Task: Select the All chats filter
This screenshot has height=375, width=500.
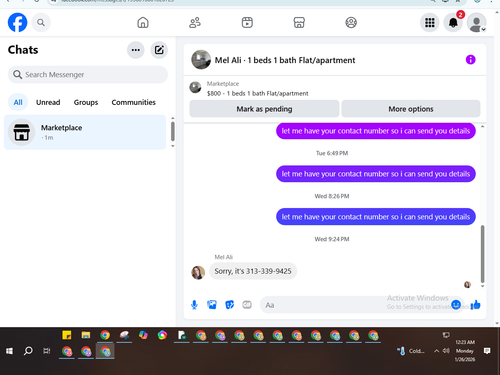Action: (18, 102)
